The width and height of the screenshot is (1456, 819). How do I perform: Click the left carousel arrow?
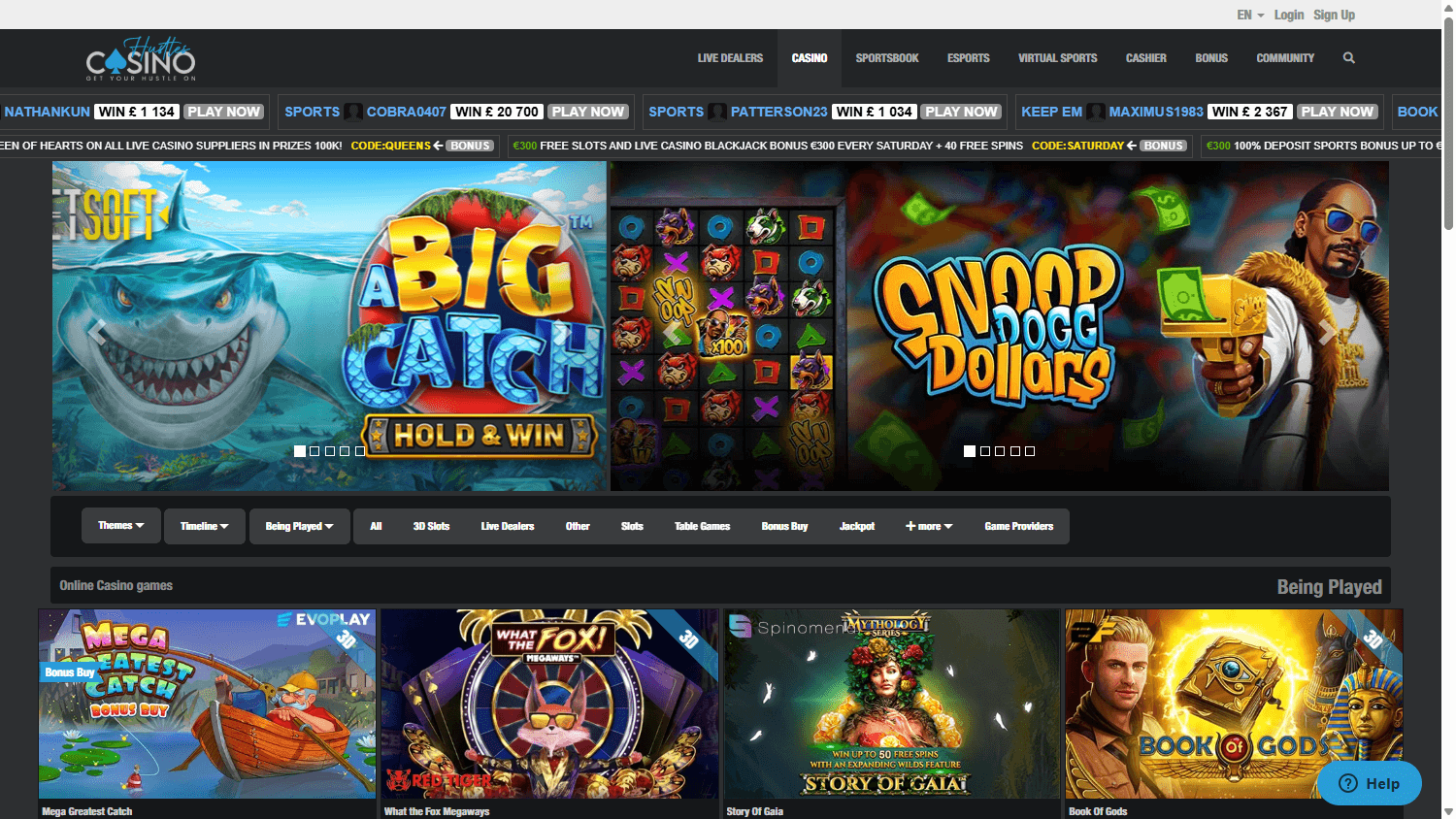click(x=95, y=332)
